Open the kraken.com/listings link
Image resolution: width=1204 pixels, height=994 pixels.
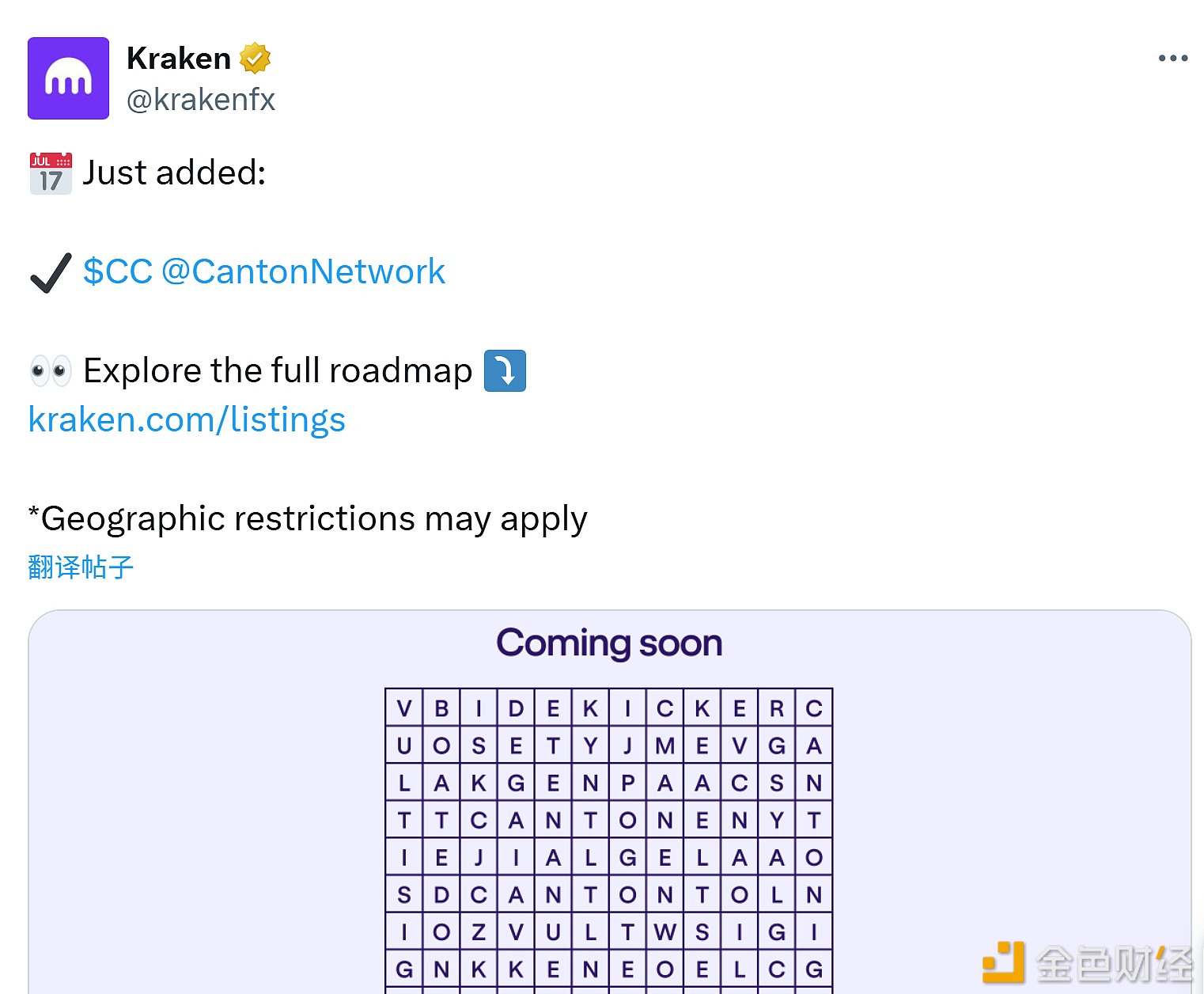click(186, 419)
